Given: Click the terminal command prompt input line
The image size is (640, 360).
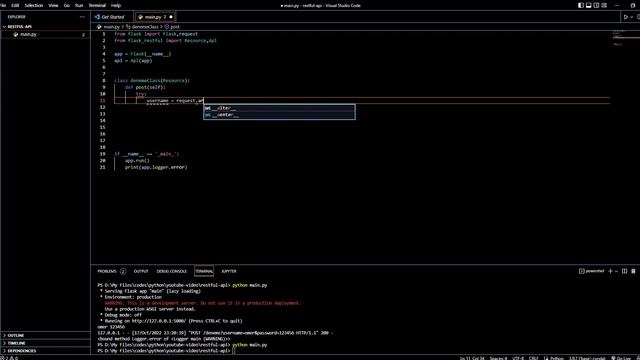Looking at the screenshot, I should [x=165, y=351].
